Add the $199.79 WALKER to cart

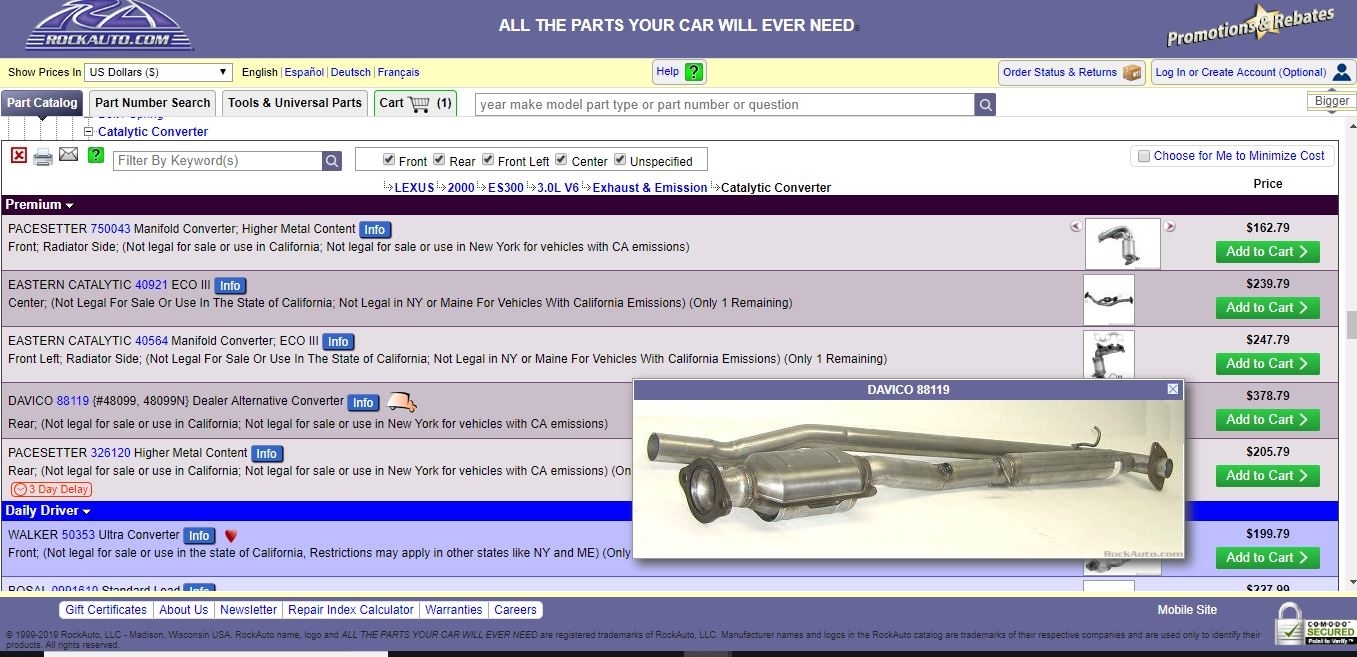point(1267,558)
